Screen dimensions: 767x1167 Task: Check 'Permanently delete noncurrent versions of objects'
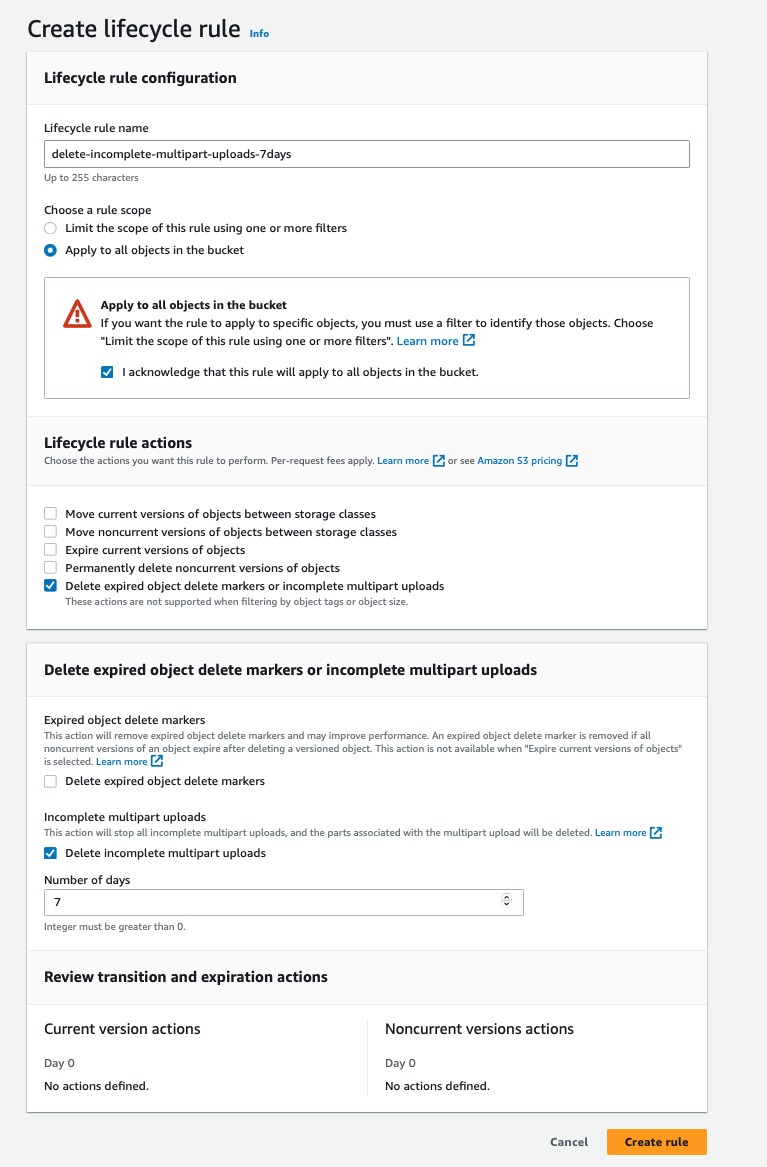coord(50,567)
